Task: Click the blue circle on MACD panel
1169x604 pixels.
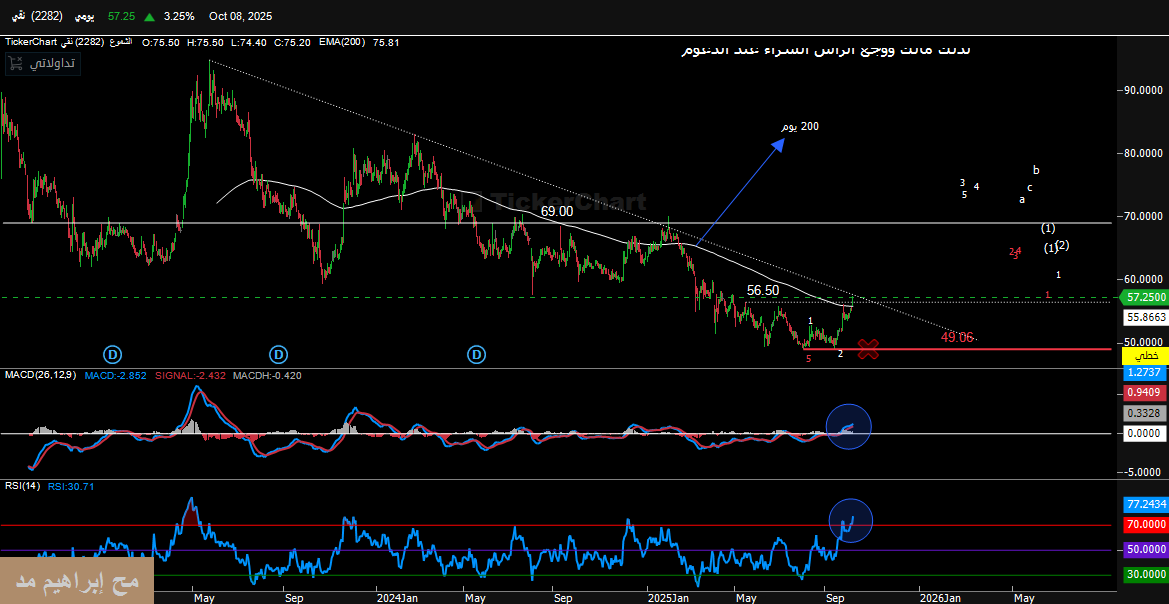Action: (849, 427)
